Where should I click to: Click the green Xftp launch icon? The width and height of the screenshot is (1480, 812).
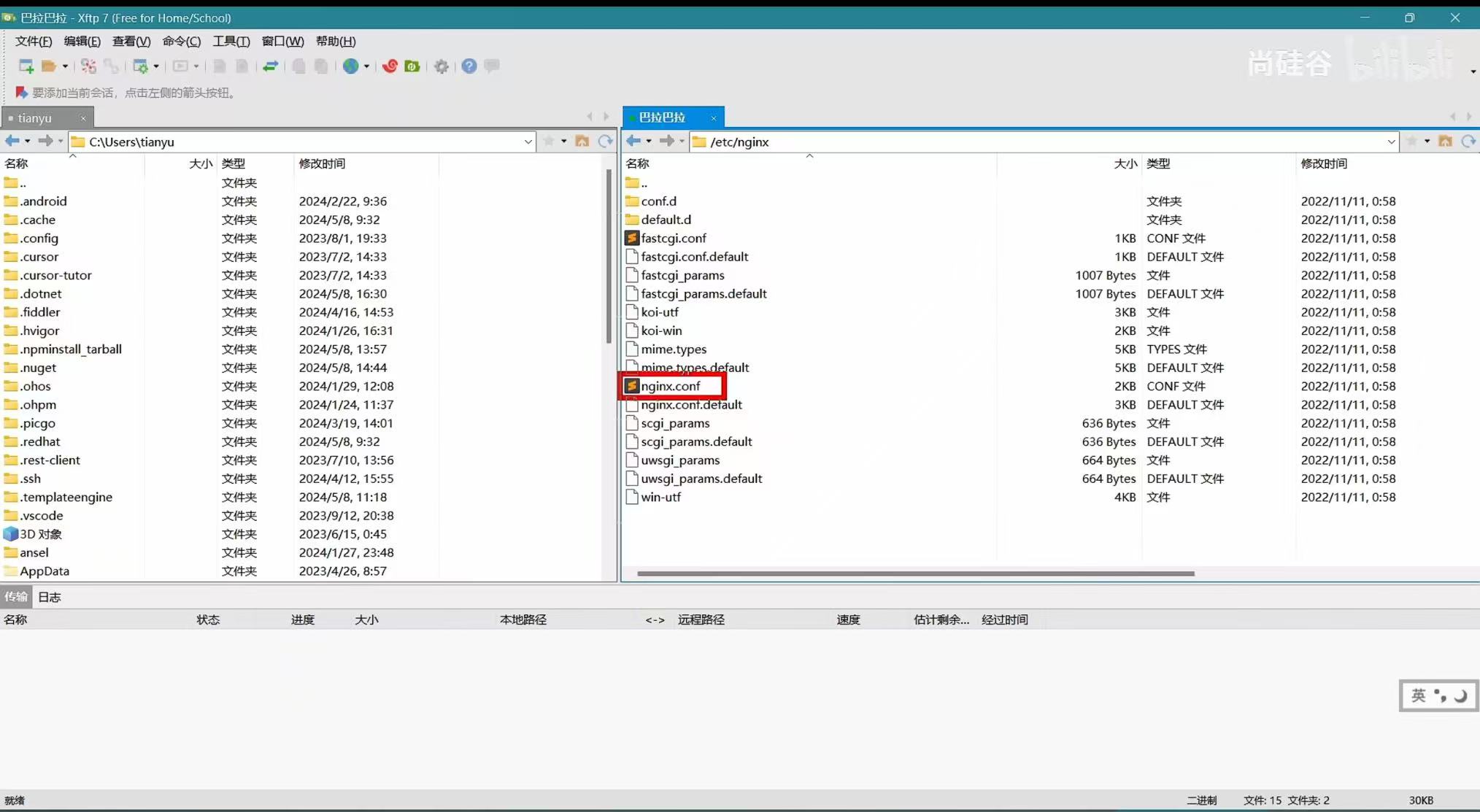pos(412,66)
